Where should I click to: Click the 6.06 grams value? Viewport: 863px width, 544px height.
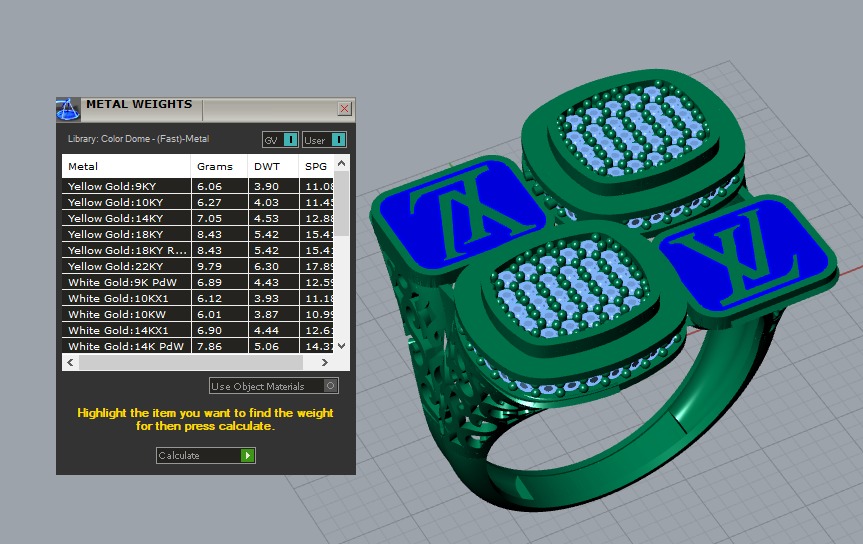click(209, 186)
